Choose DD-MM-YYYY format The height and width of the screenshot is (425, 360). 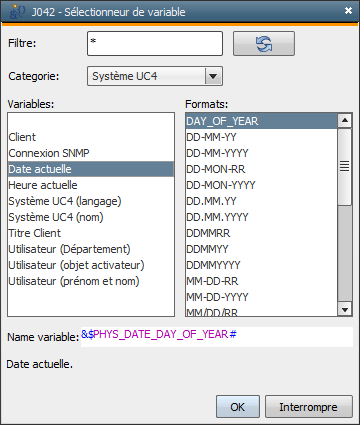tap(262, 153)
